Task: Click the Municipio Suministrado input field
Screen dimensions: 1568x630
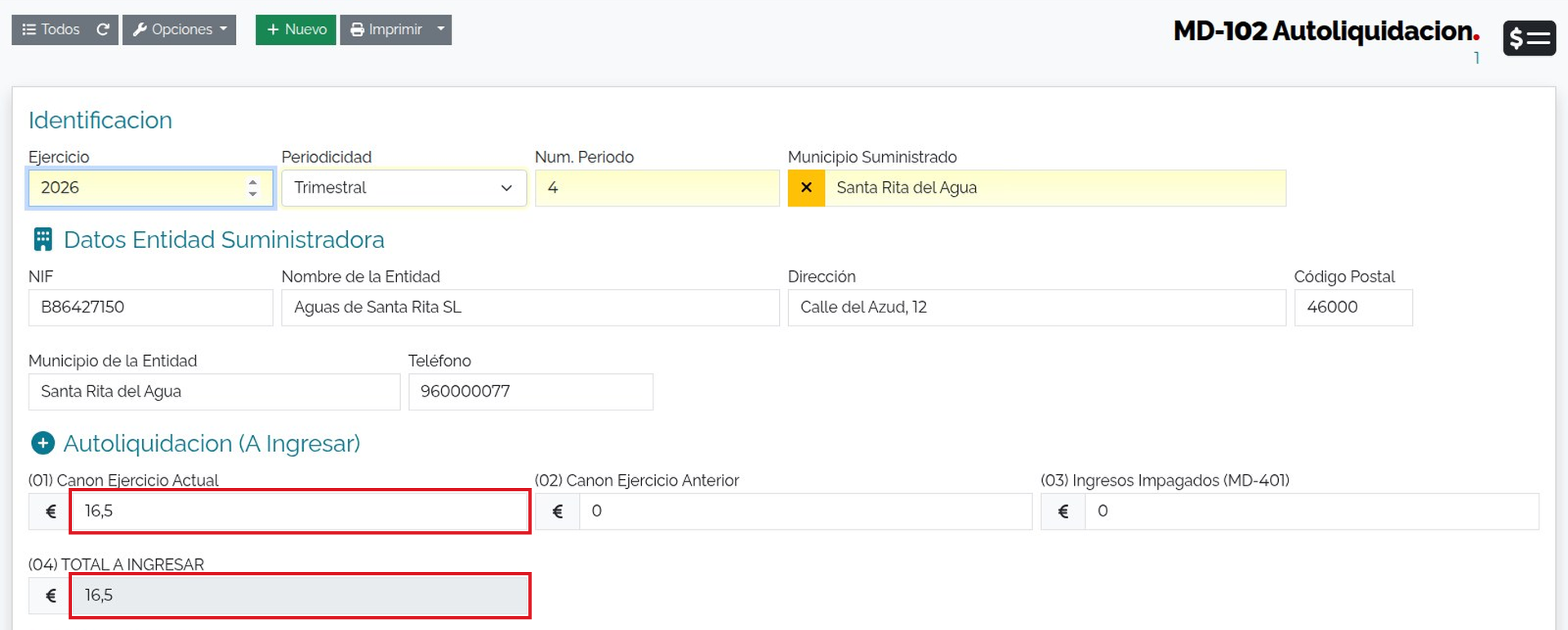Action: pyautogui.click(x=1055, y=188)
